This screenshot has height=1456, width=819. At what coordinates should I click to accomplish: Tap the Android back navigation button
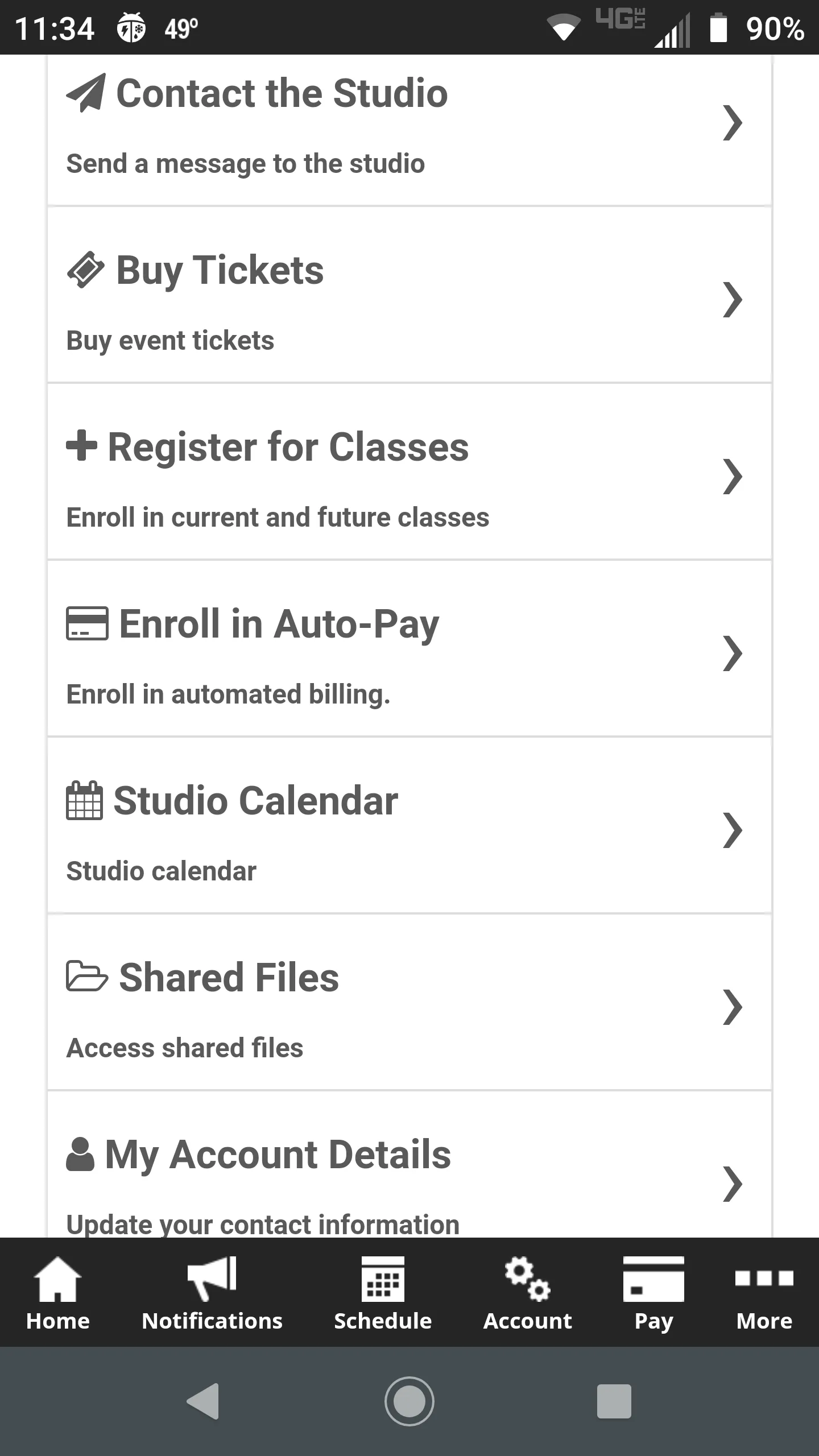pos(203,1401)
